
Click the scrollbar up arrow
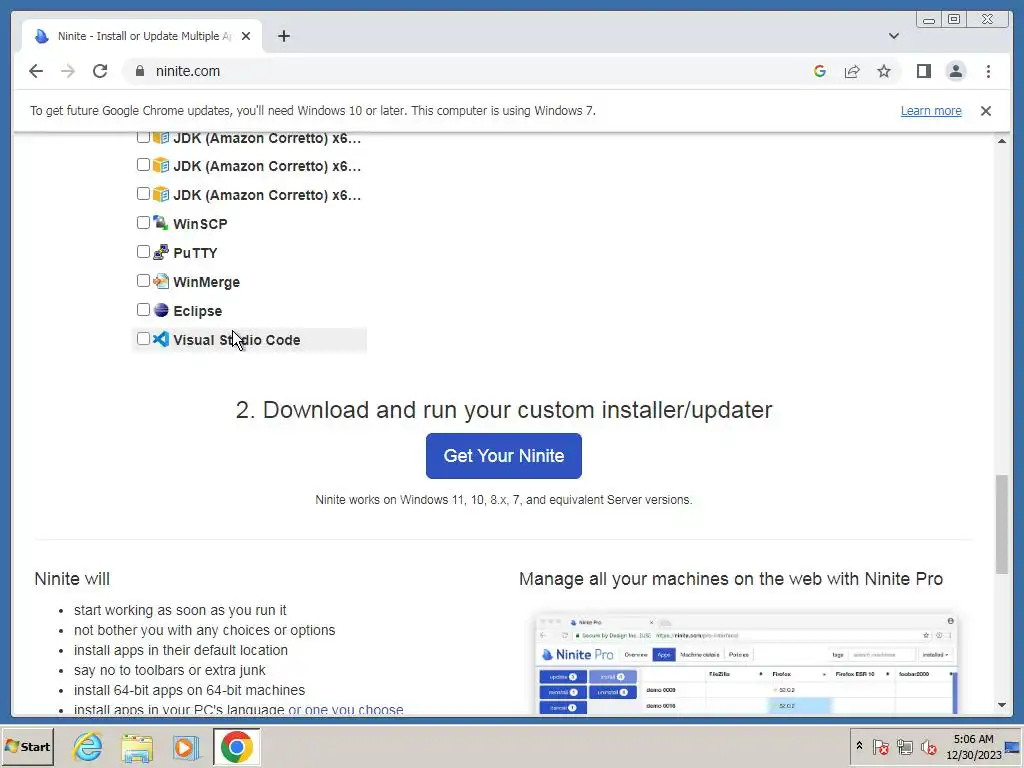click(1002, 140)
